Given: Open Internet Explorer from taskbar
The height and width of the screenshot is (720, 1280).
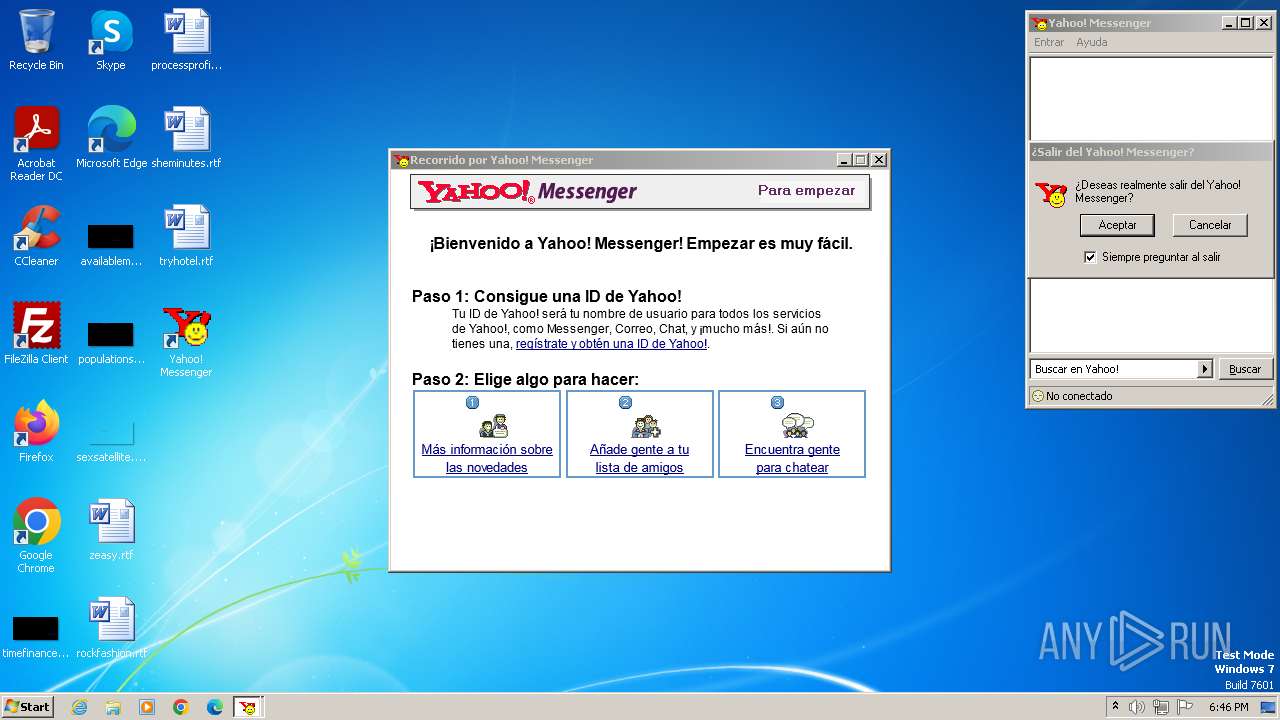Looking at the screenshot, I should pyautogui.click(x=79, y=707).
